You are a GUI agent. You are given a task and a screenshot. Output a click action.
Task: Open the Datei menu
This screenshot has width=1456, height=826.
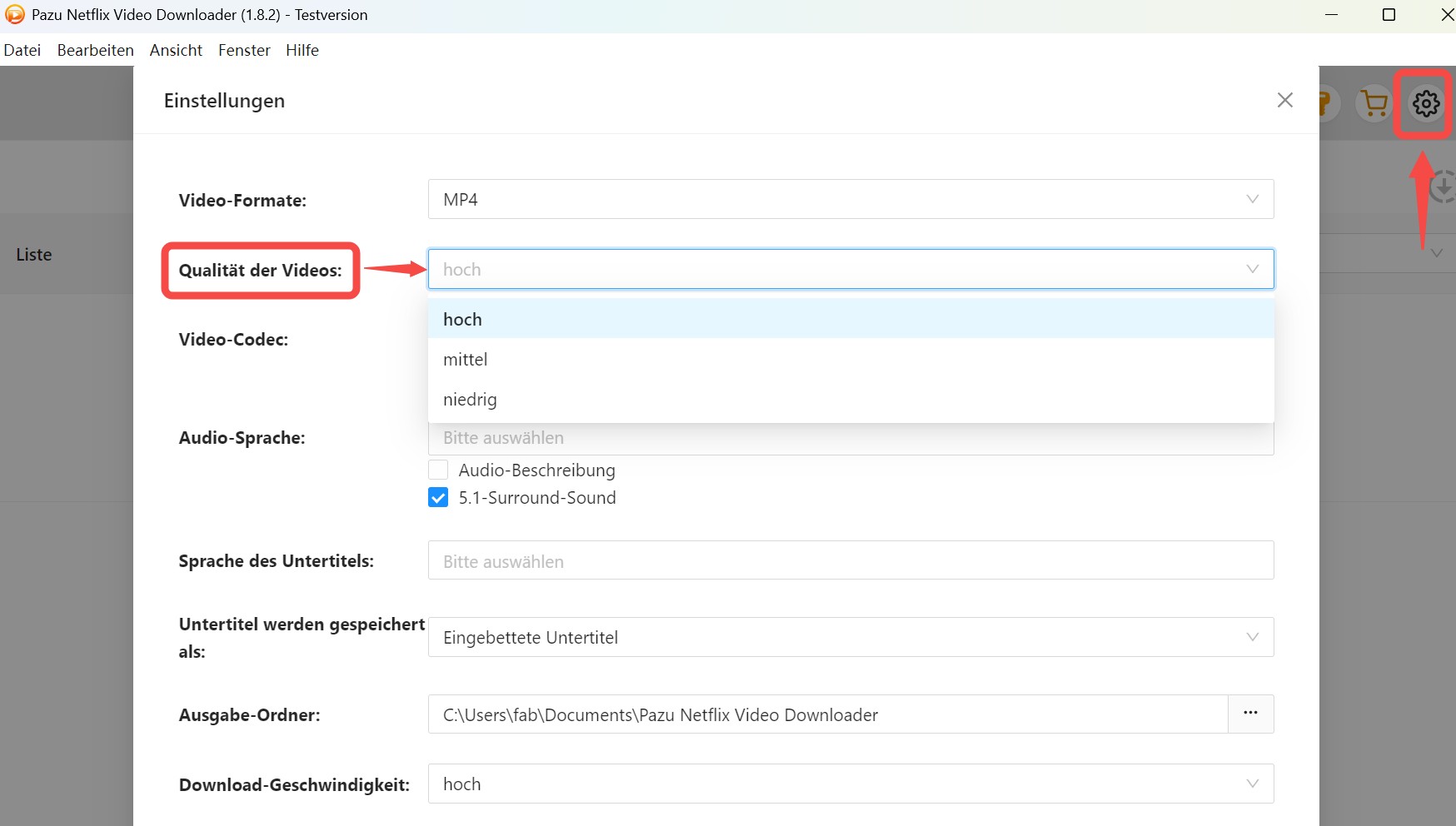(x=22, y=50)
